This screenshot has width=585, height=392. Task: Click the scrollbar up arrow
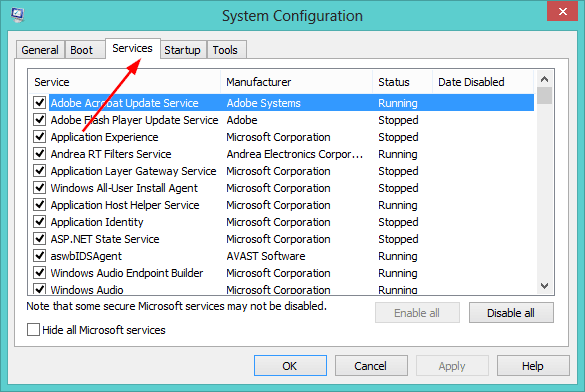[x=544, y=79]
